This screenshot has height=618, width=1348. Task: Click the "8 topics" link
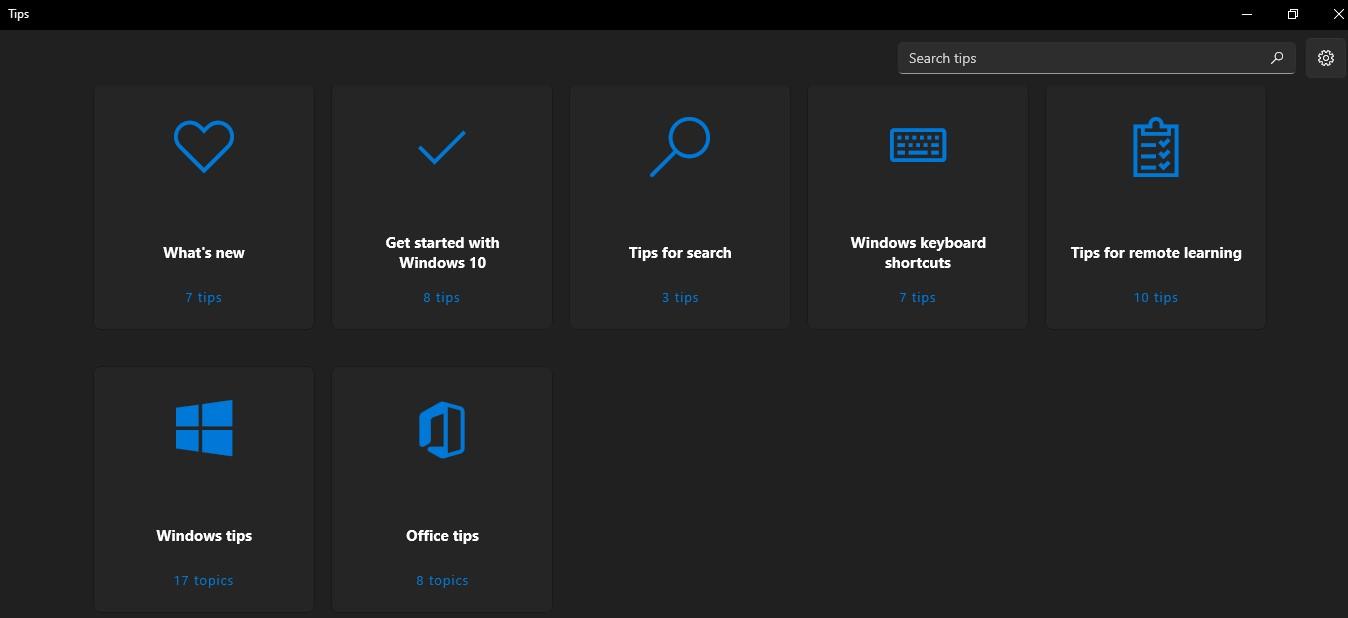click(x=442, y=580)
